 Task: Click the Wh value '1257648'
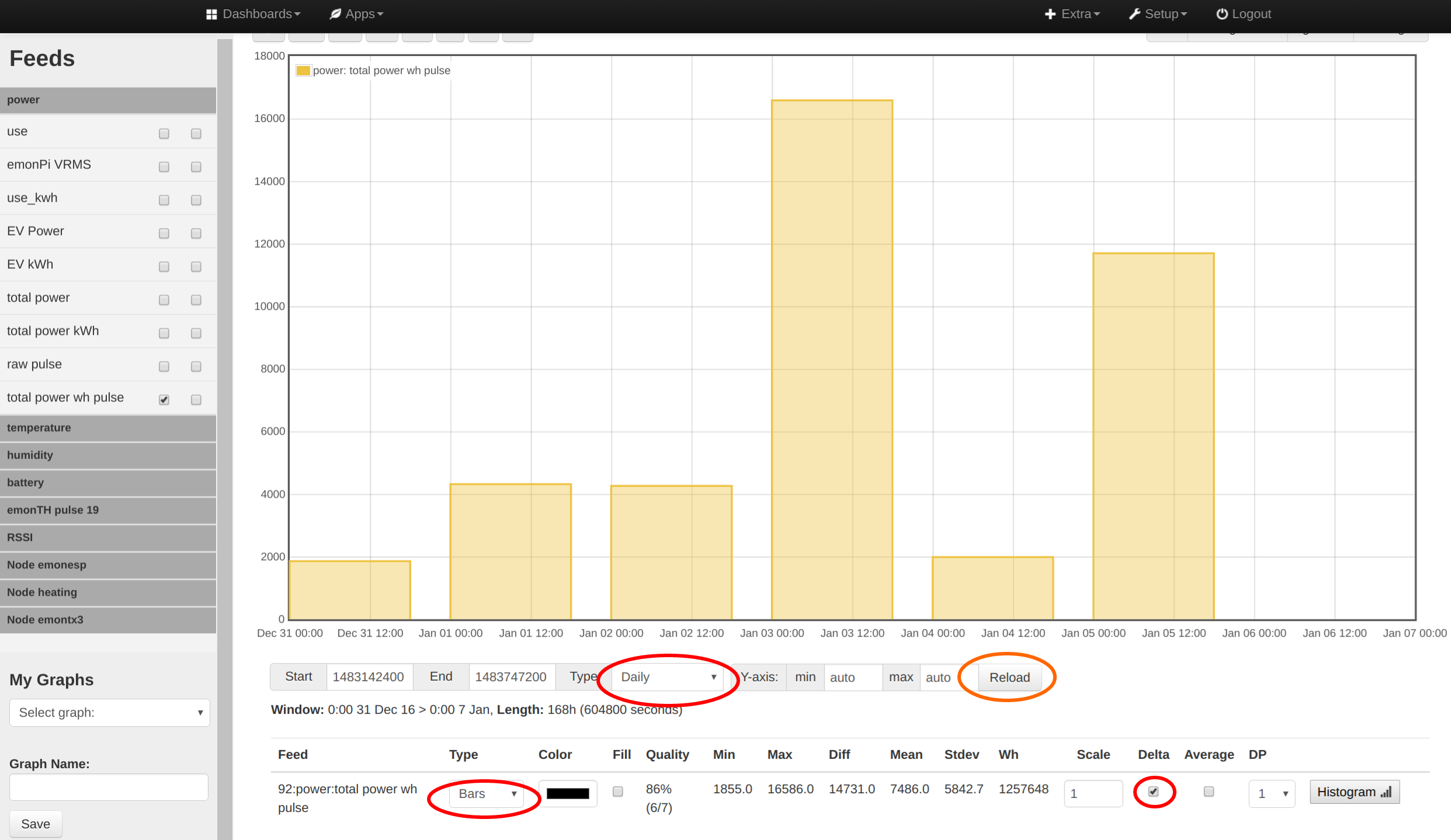pos(1023,789)
